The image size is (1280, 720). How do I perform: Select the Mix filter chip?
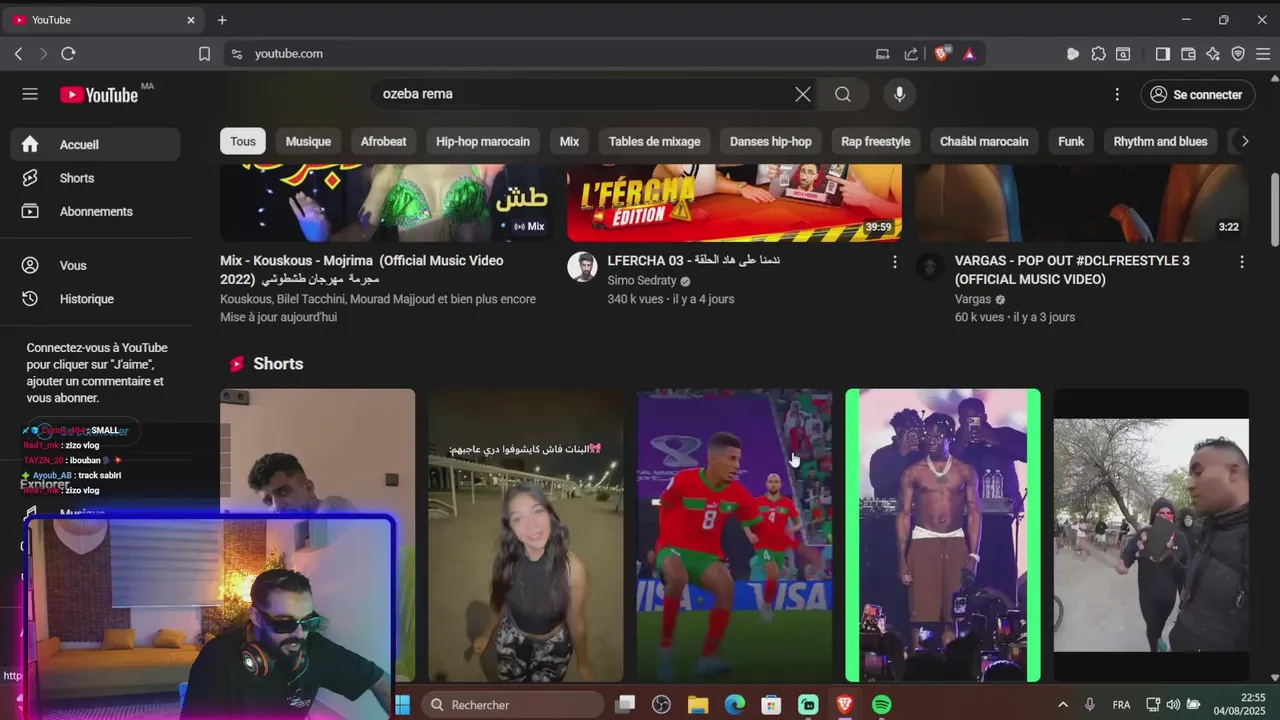(569, 141)
